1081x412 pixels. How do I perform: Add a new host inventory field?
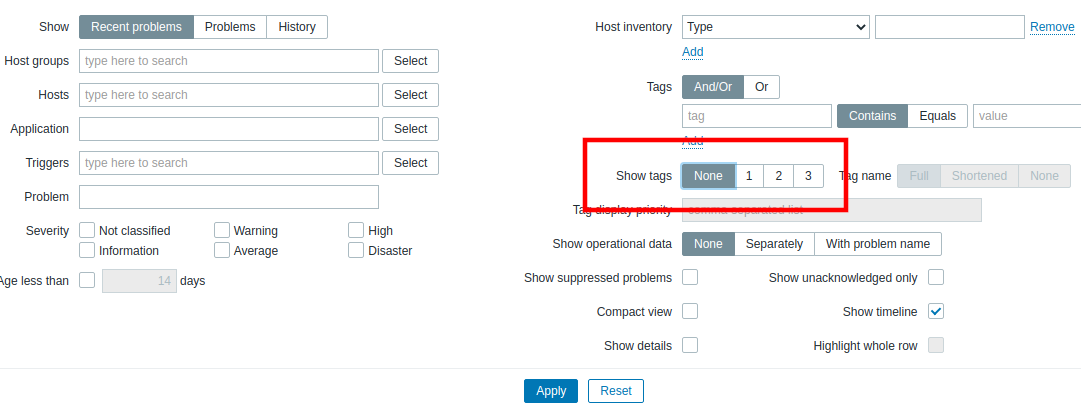pos(693,52)
